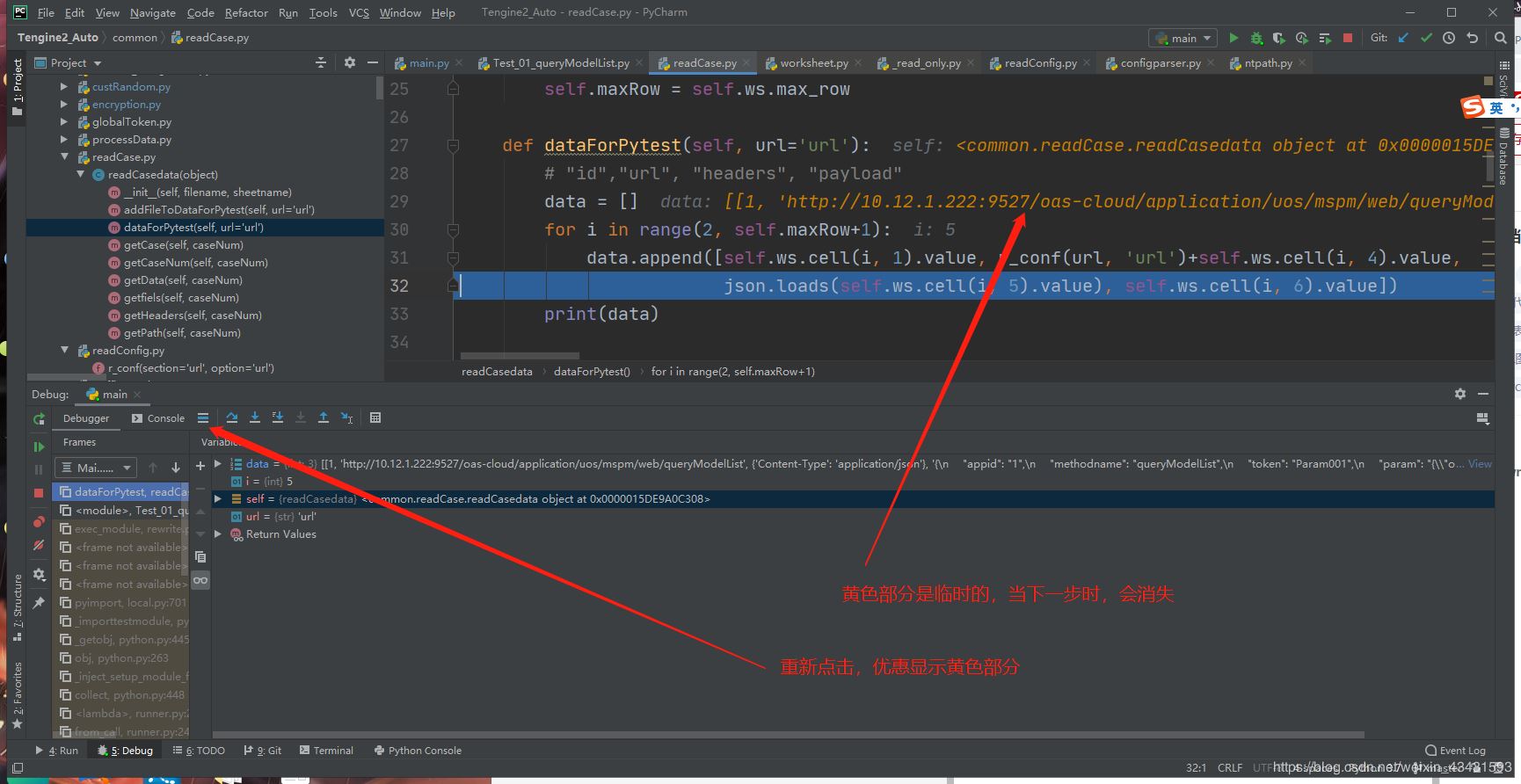Open the Terminal tool window button
Image resolution: width=1521 pixels, height=784 pixels.
[x=326, y=751]
